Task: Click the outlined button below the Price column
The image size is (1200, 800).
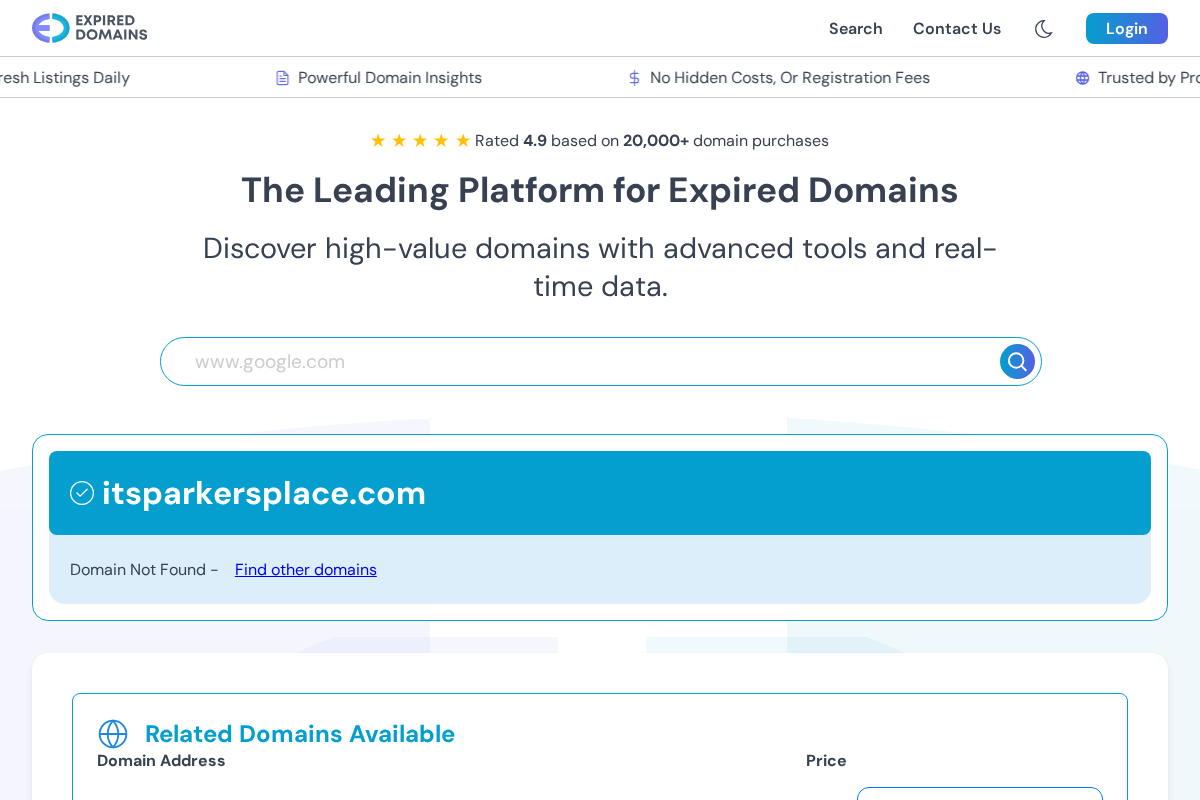Action: 978,795
